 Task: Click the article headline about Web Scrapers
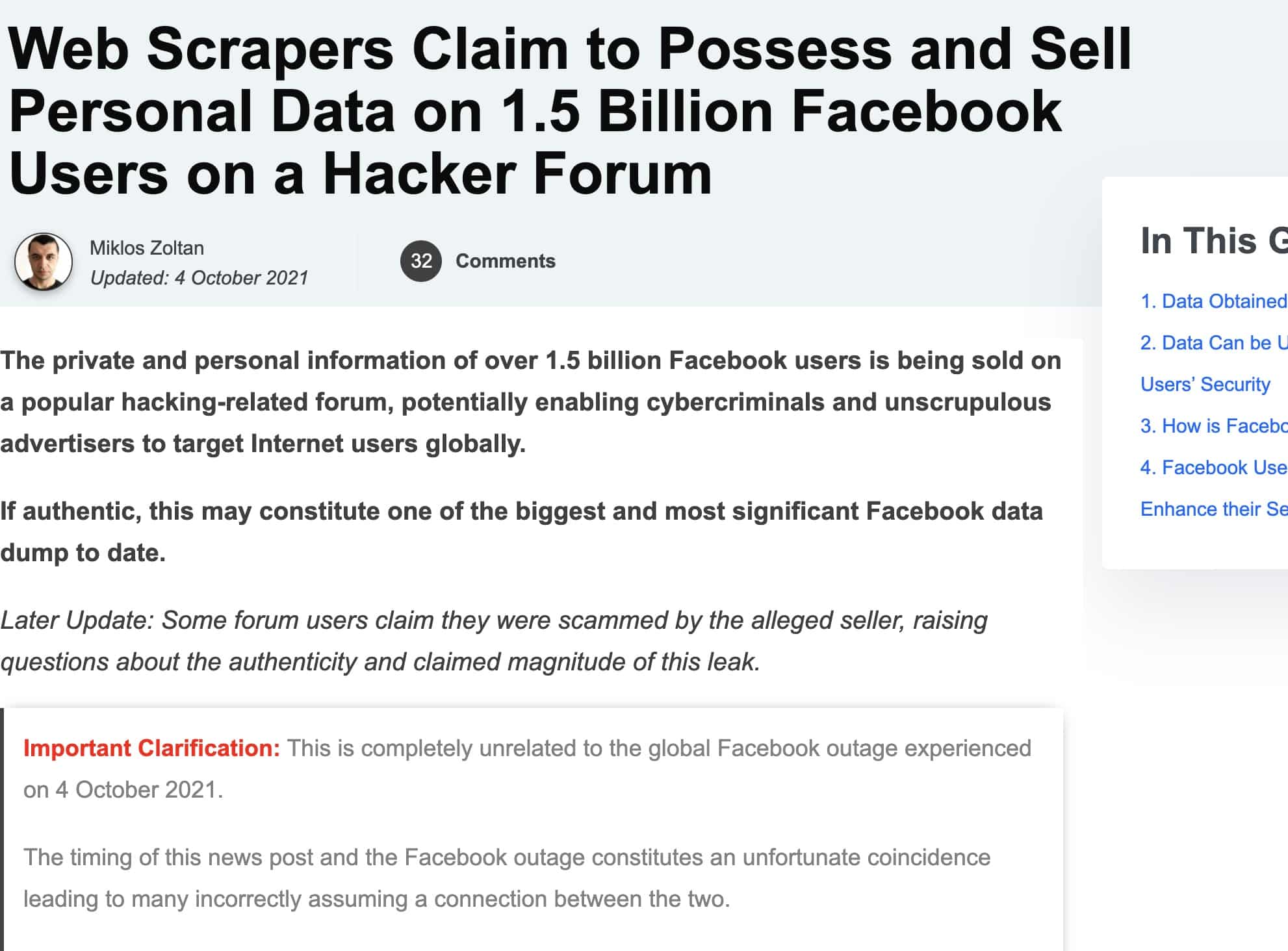(569, 111)
